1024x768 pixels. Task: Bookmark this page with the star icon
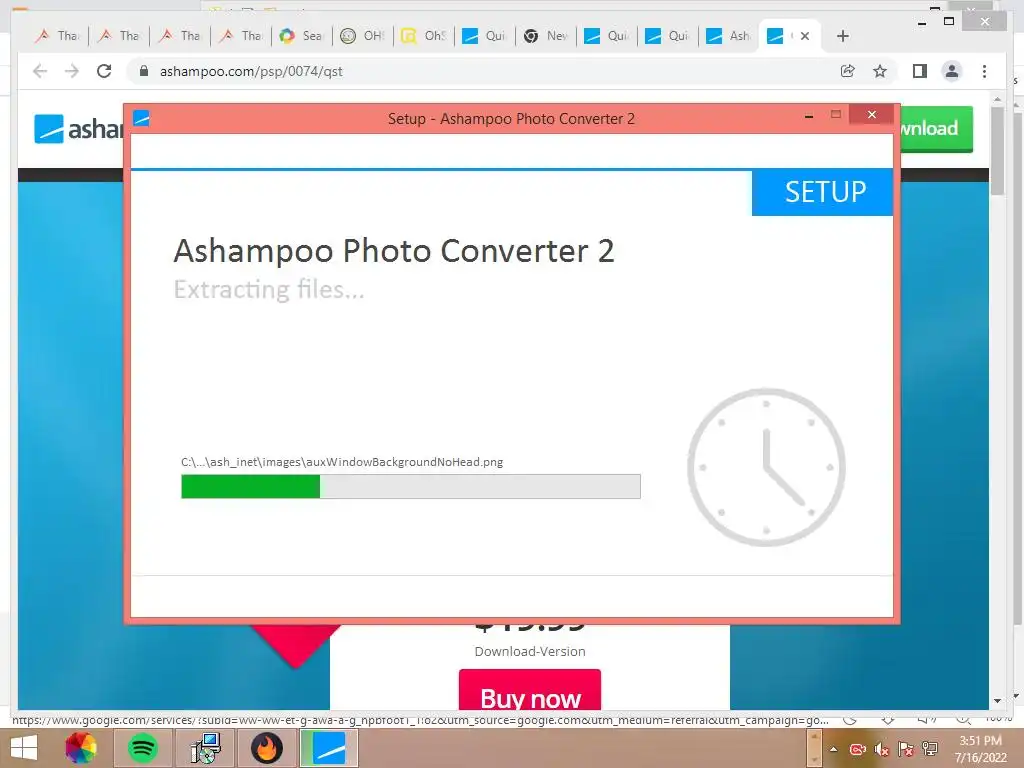(880, 71)
